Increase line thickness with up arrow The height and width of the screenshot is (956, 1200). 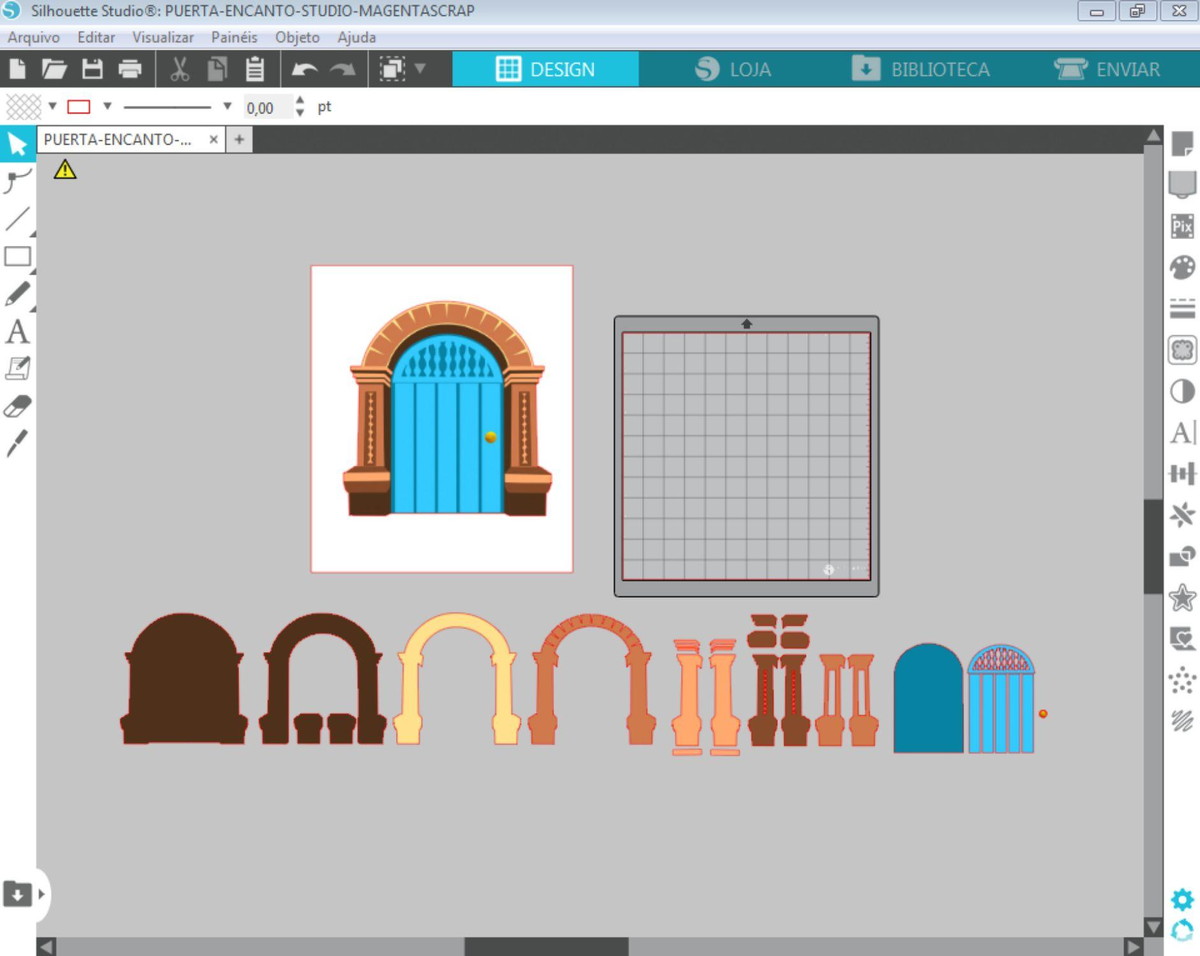coord(301,100)
